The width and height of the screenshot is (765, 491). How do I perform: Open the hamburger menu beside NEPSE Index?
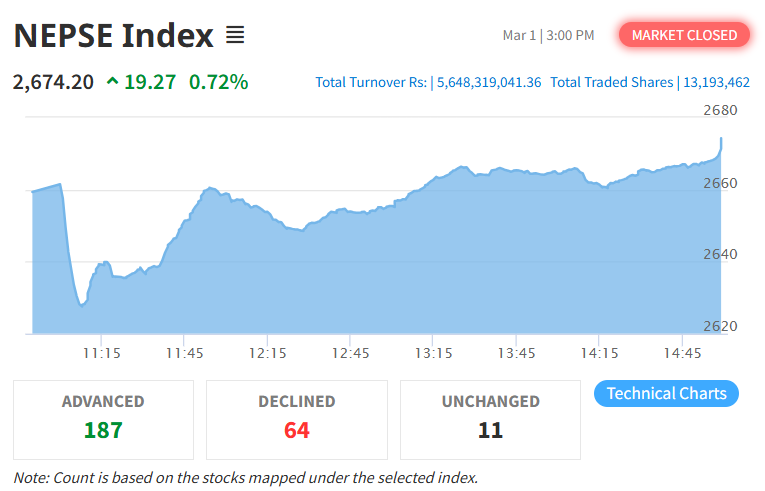235,36
